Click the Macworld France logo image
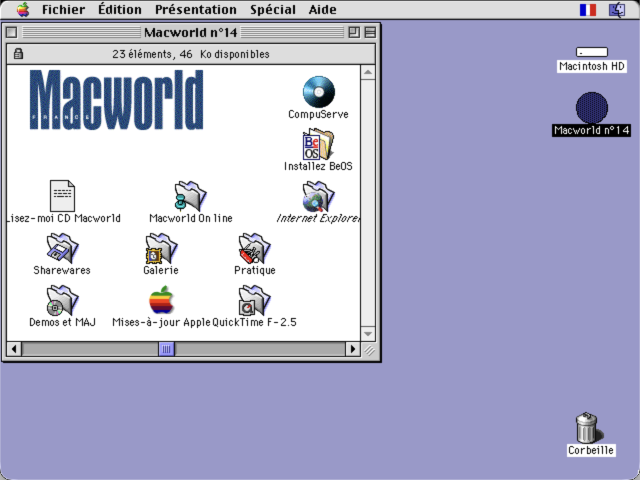Screen dimensions: 640x480 pyautogui.click(x=116, y=100)
